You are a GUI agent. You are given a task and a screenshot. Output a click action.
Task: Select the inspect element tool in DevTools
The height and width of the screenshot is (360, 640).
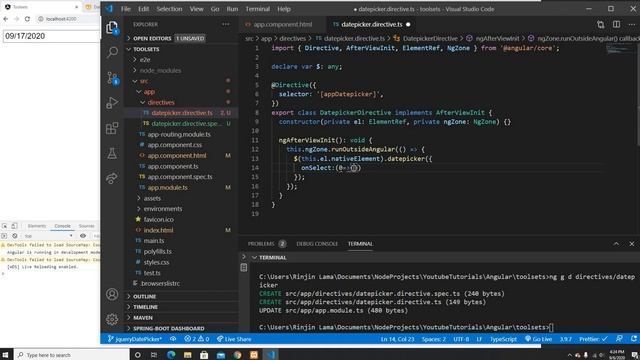4,226
